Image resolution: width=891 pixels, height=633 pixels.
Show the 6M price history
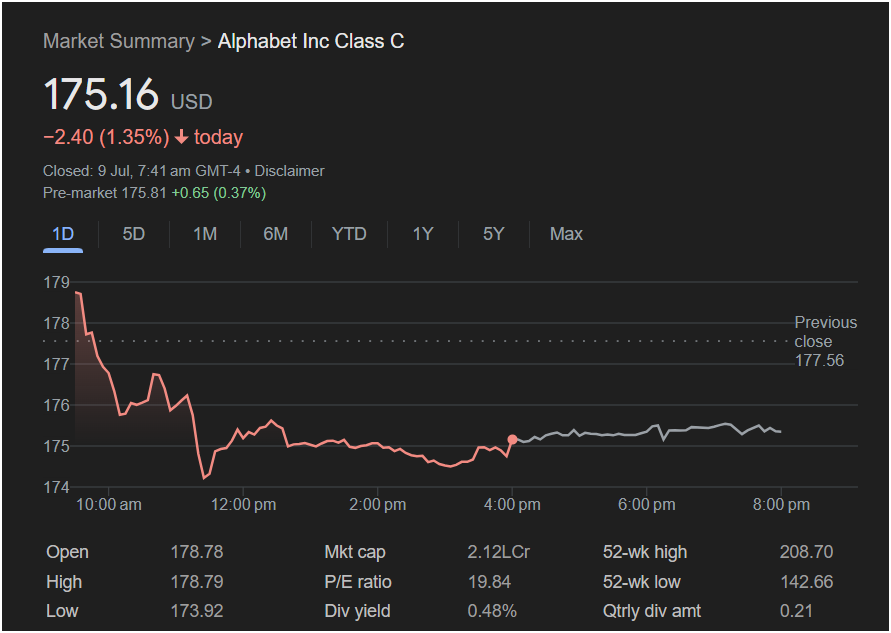point(276,234)
